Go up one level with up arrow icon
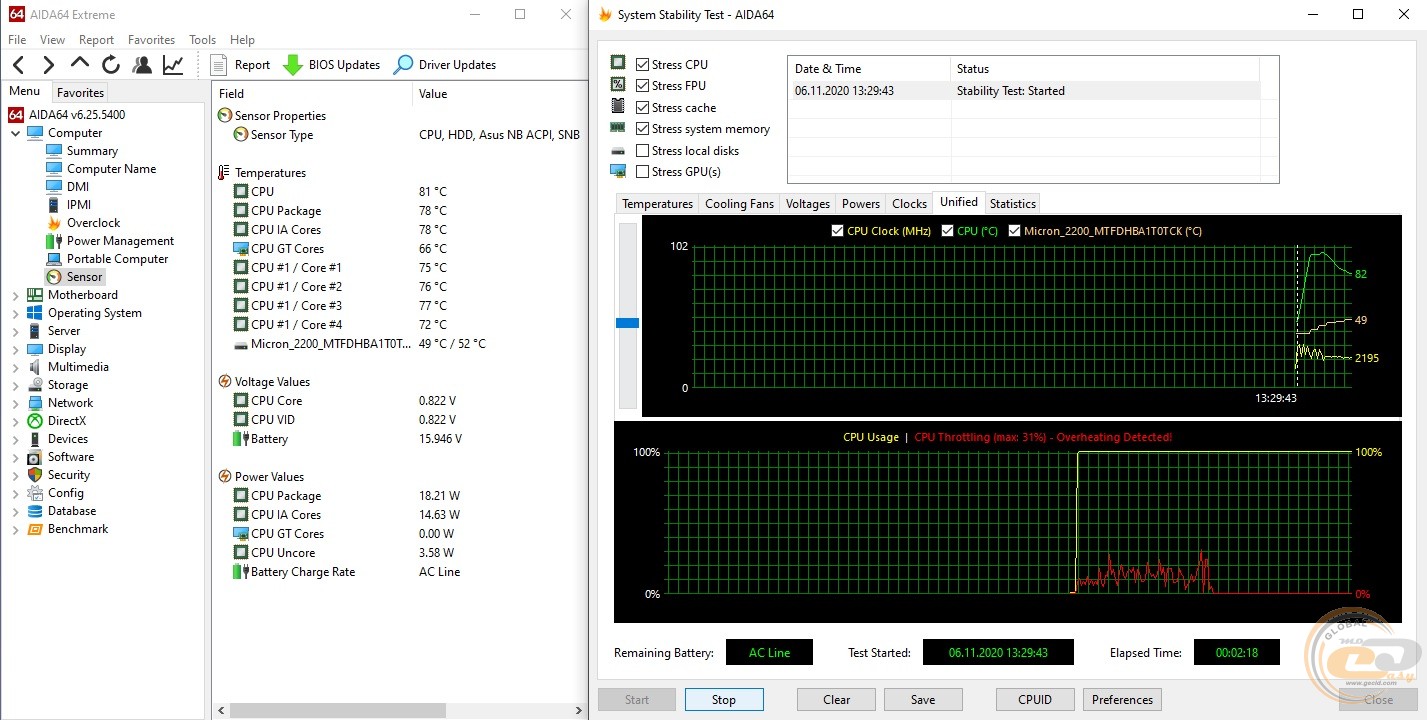 coord(79,64)
